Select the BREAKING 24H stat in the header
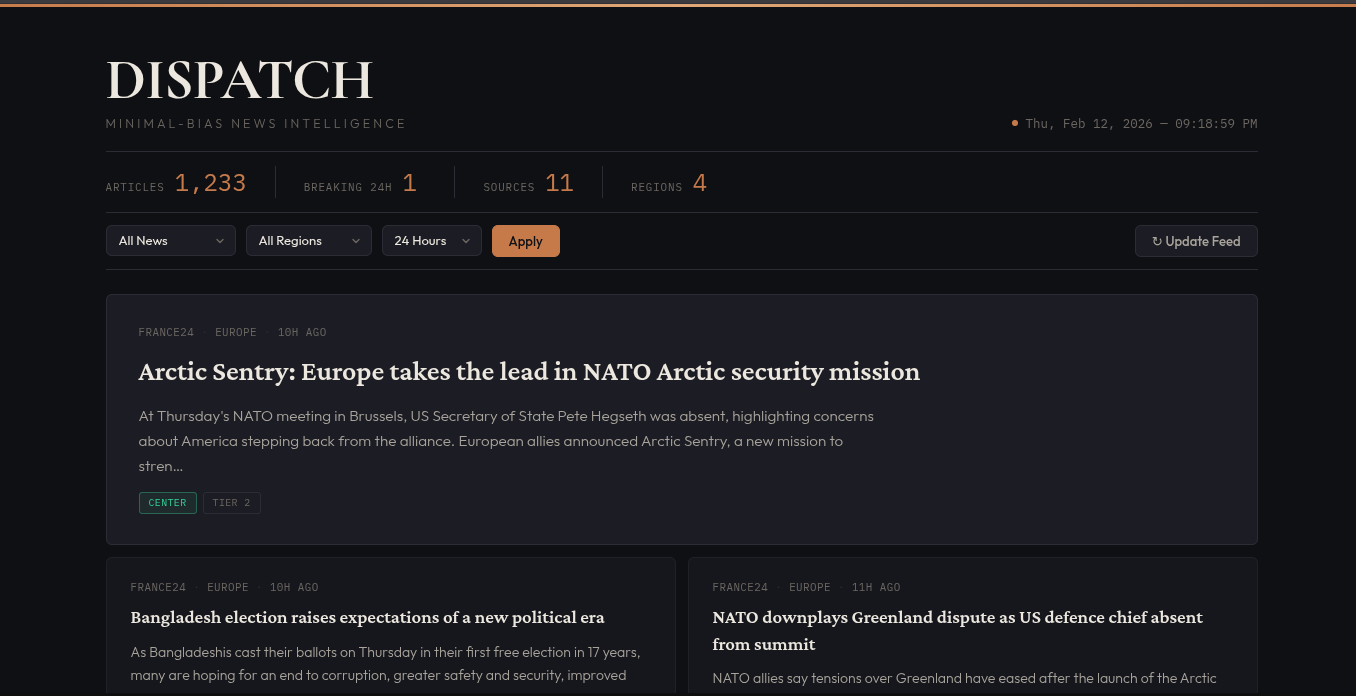Viewport: 1356px width, 696px height. pyautogui.click(x=360, y=184)
